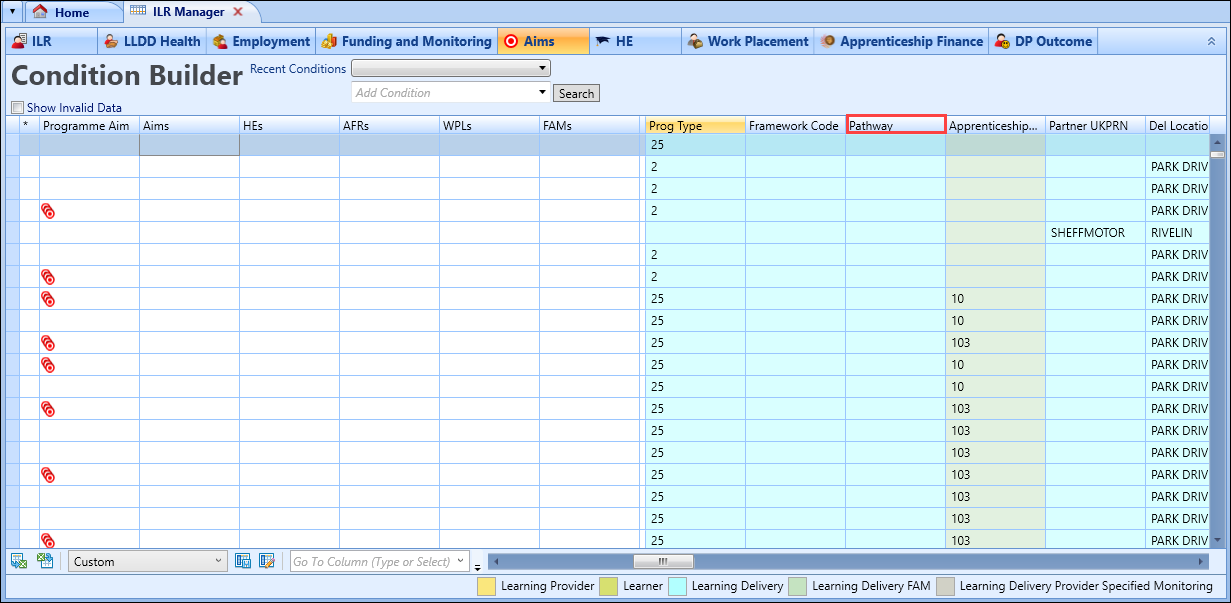This screenshot has height=603, width=1231.
Task: Click the Learning Delivery cyan legend swatch
Action: tap(676, 586)
